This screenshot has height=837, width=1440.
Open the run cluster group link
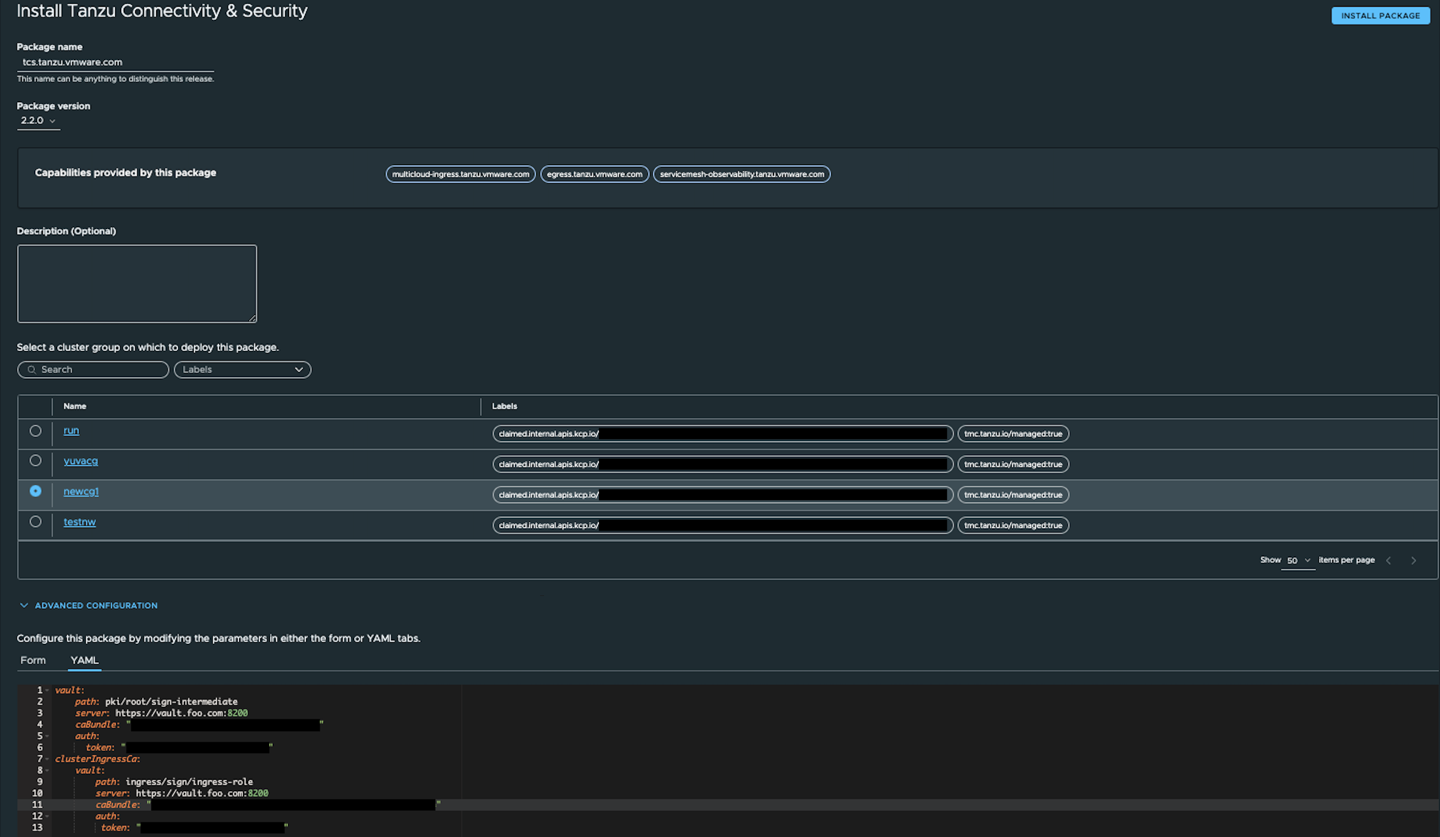71,431
